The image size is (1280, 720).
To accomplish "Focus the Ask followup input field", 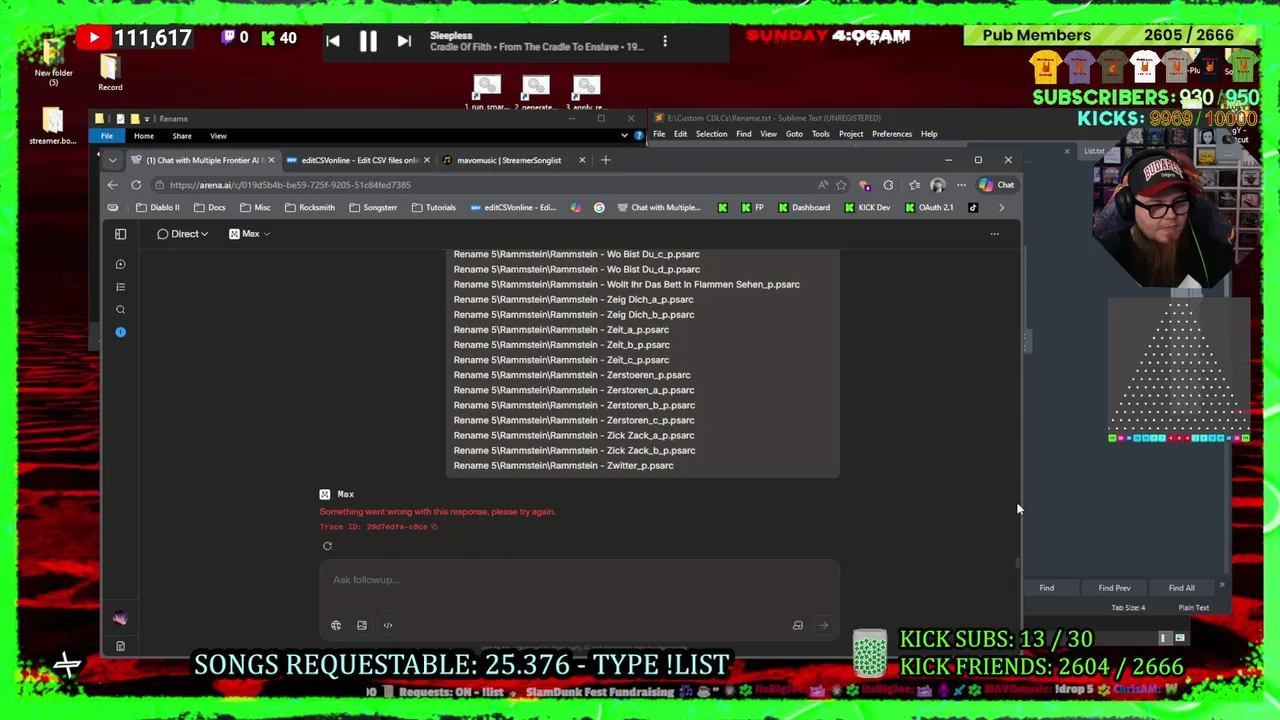I will (580, 580).
